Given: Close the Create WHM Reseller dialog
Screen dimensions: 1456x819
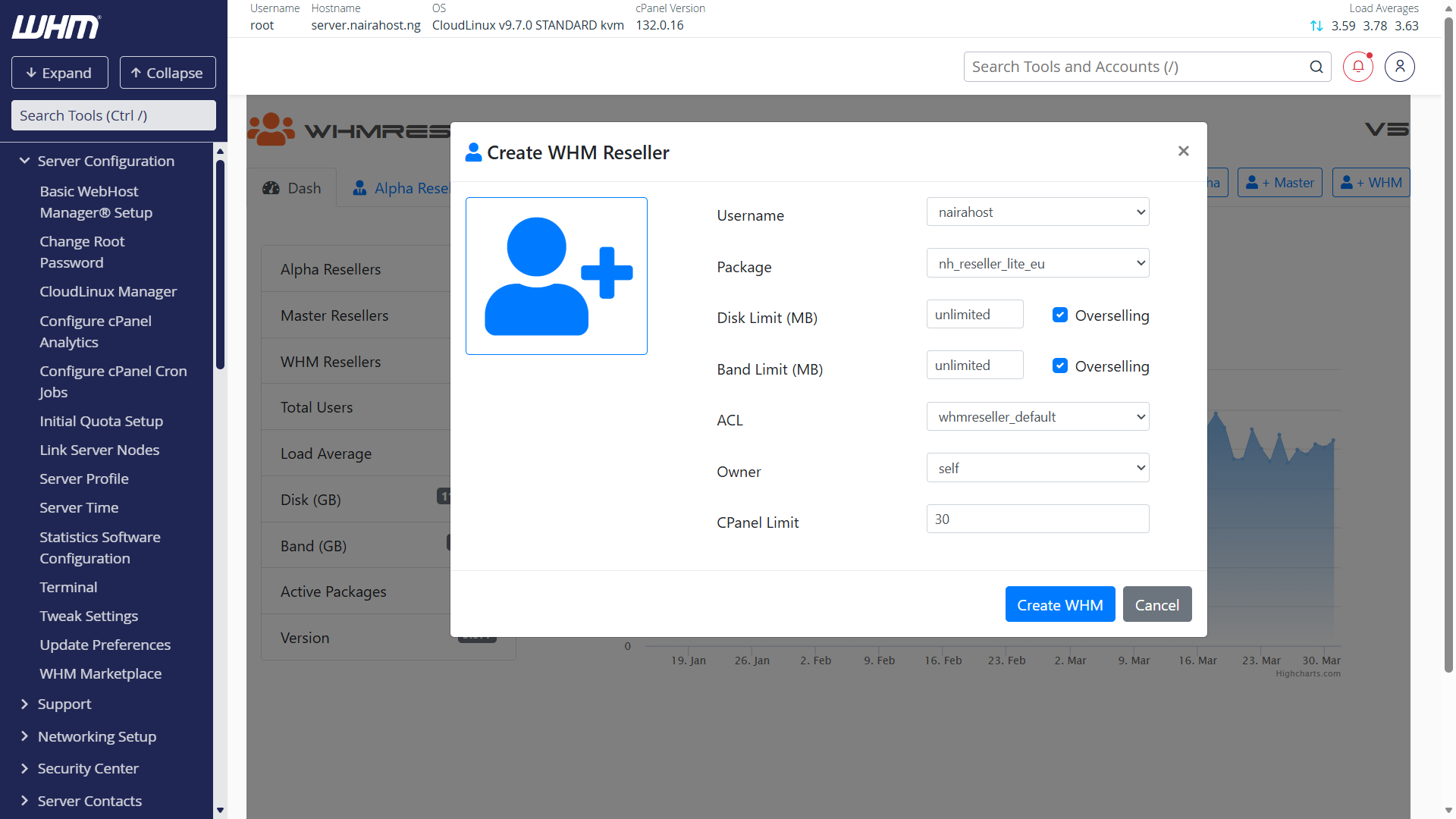Looking at the screenshot, I should tap(1183, 151).
